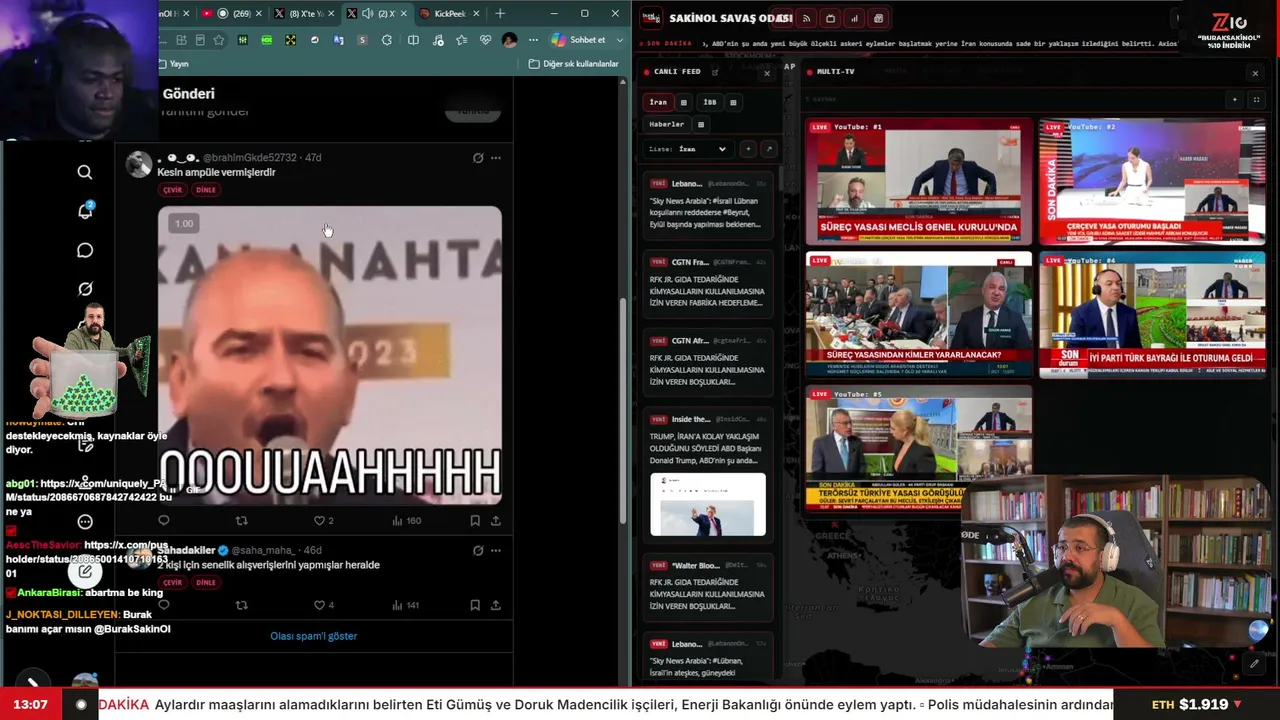This screenshot has width=1280, height=720.
Task: Open more options on the Sahadakiler post
Action: pyautogui.click(x=496, y=550)
